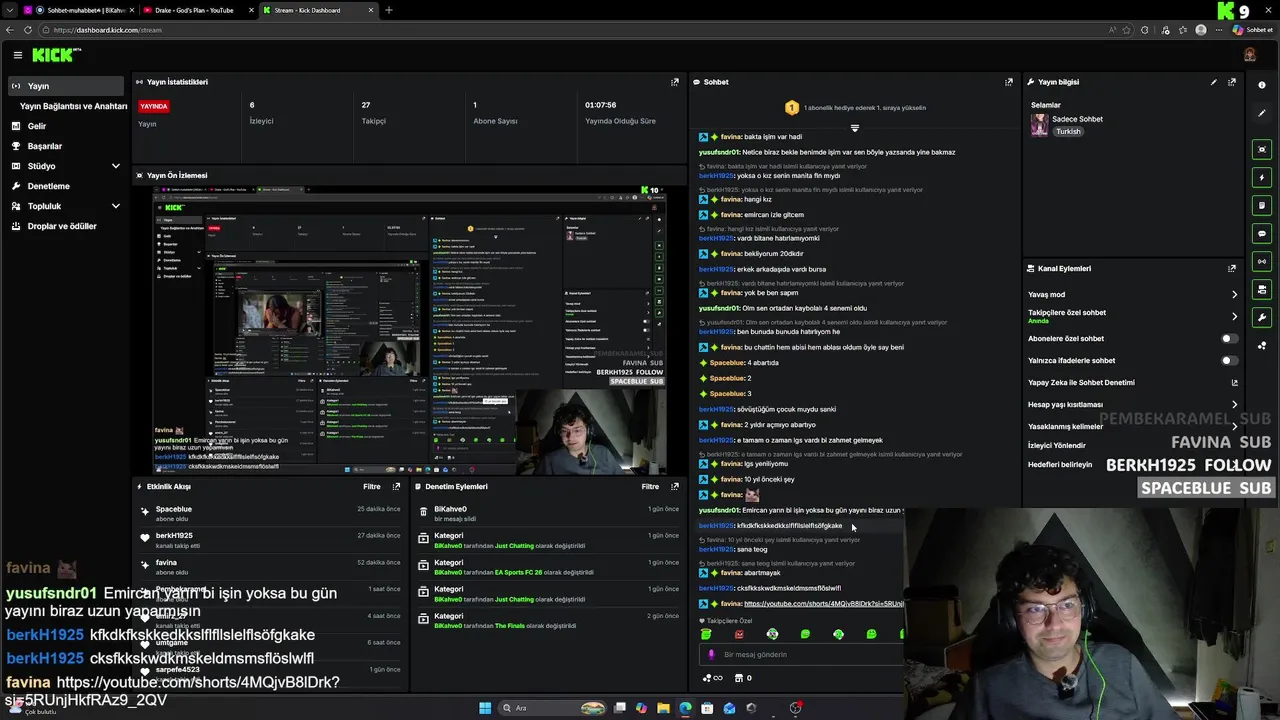Pop out the Denetim Eylemleri panel
Screen dimensions: 1280x720
tap(675, 486)
